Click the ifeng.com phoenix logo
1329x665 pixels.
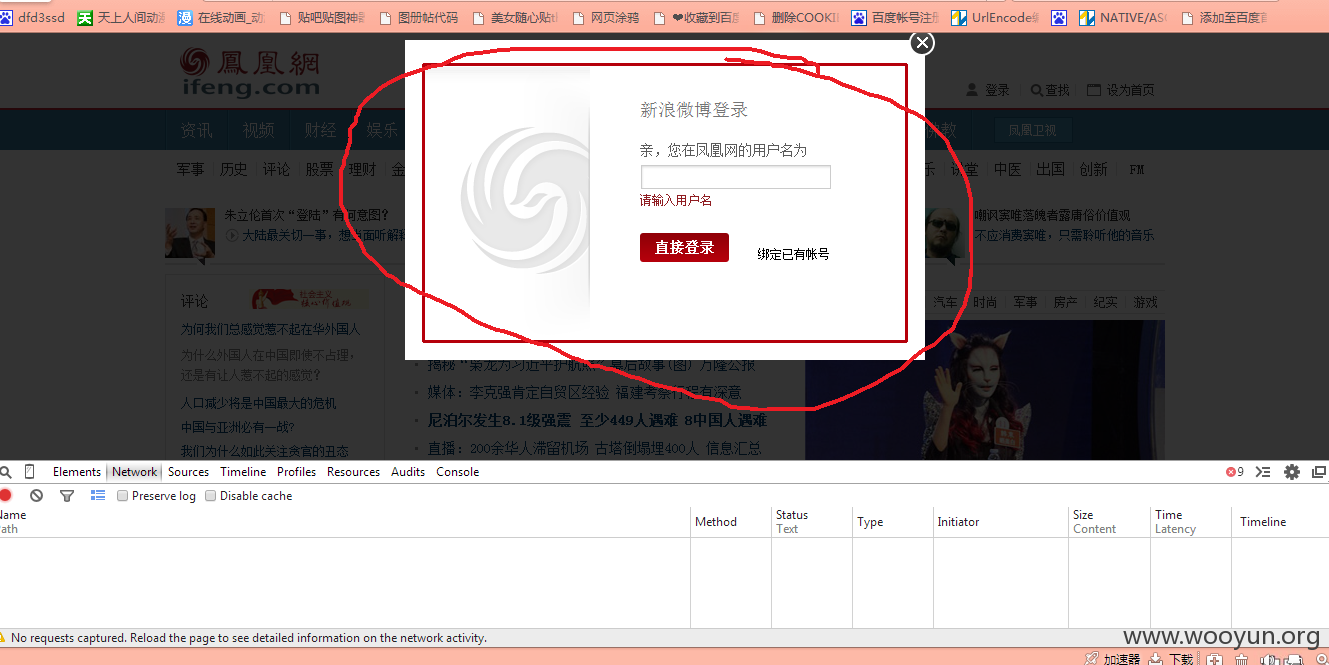[250, 72]
